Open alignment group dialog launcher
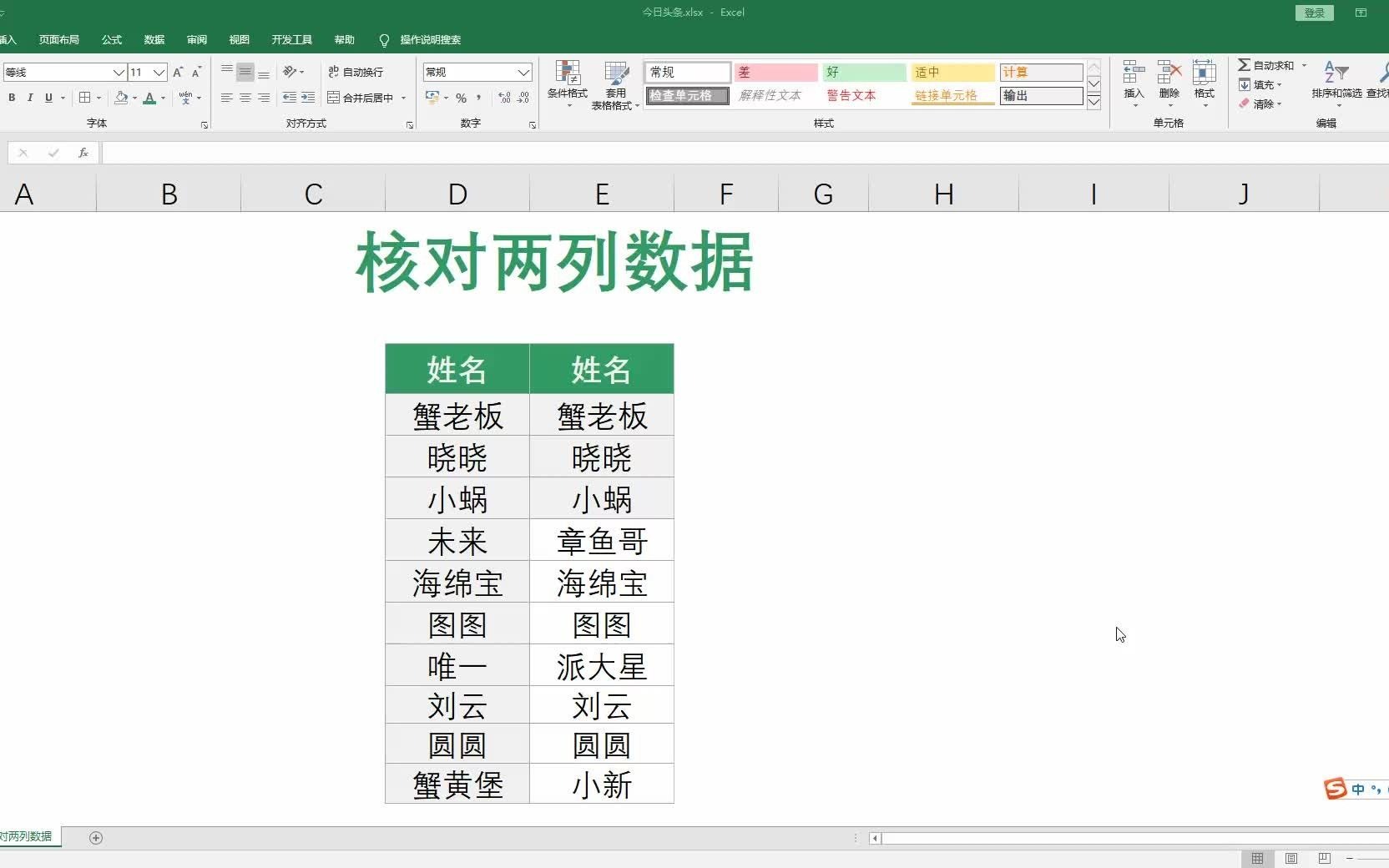Screen dimensions: 1389x868 410,125
